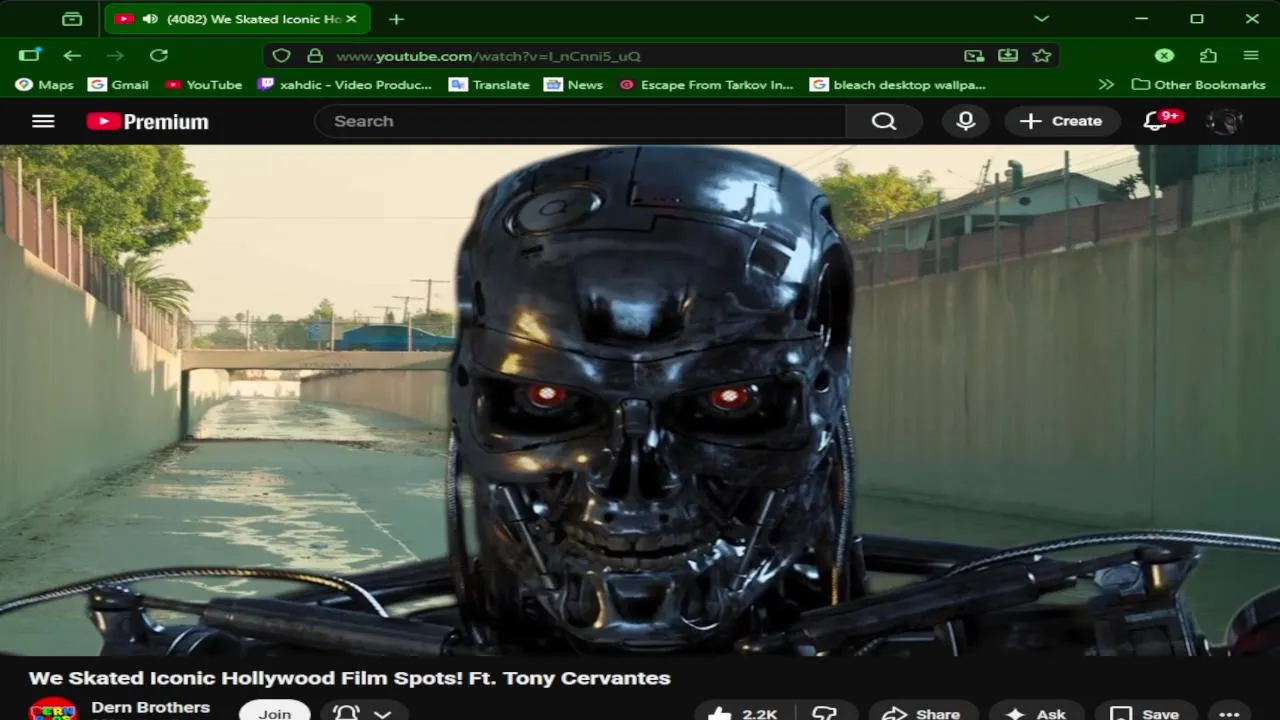1280x720 pixels.
Task: Open the Maps bookmark
Action: pyautogui.click(x=45, y=85)
